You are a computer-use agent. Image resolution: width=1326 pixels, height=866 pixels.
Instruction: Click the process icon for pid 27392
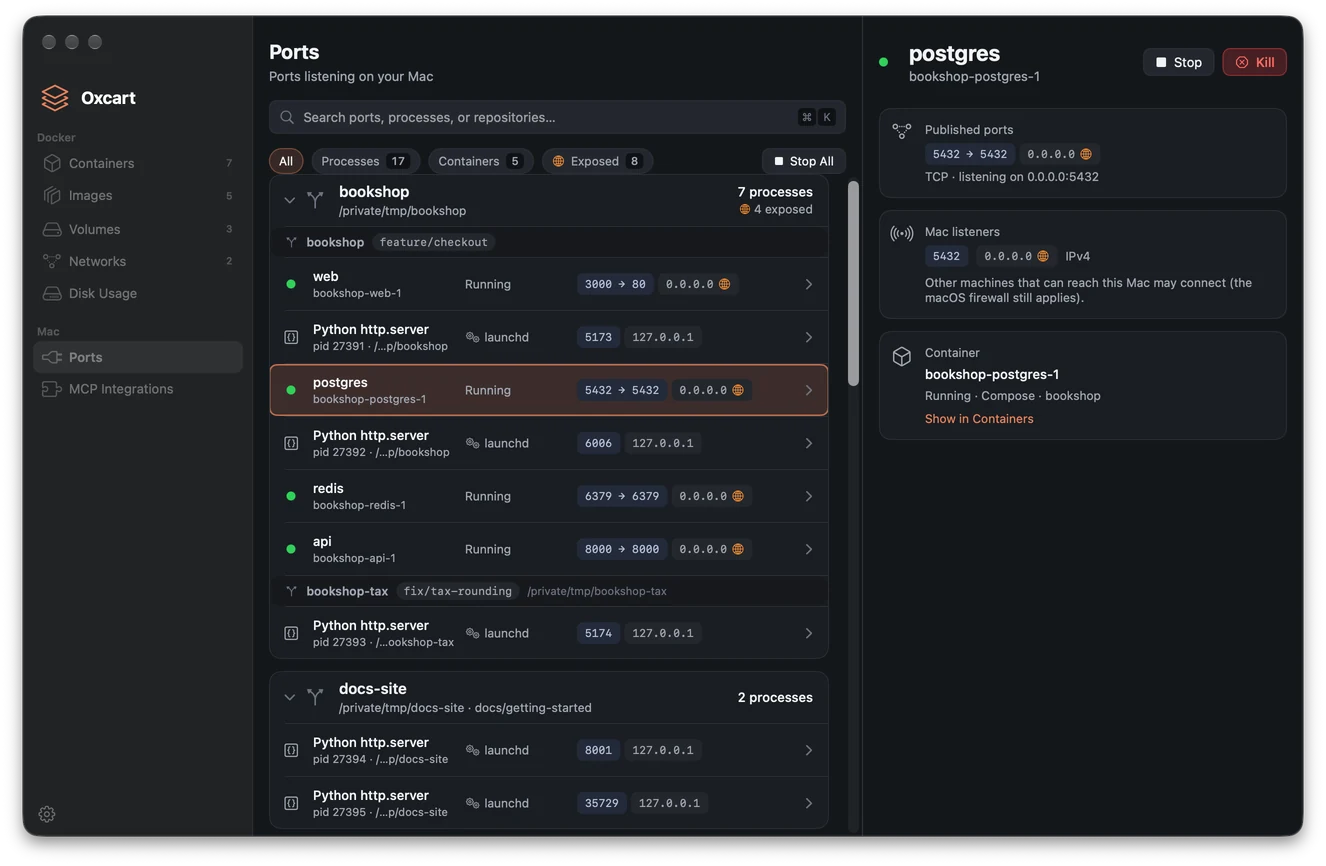291,443
